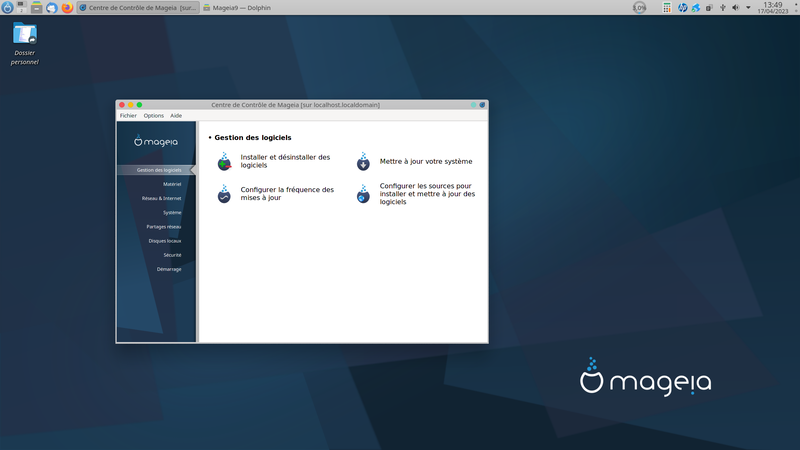Click Mettre à jour votre système link
Image resolution: width=800 pixels, height=450 pixels.
click(426, 161)
